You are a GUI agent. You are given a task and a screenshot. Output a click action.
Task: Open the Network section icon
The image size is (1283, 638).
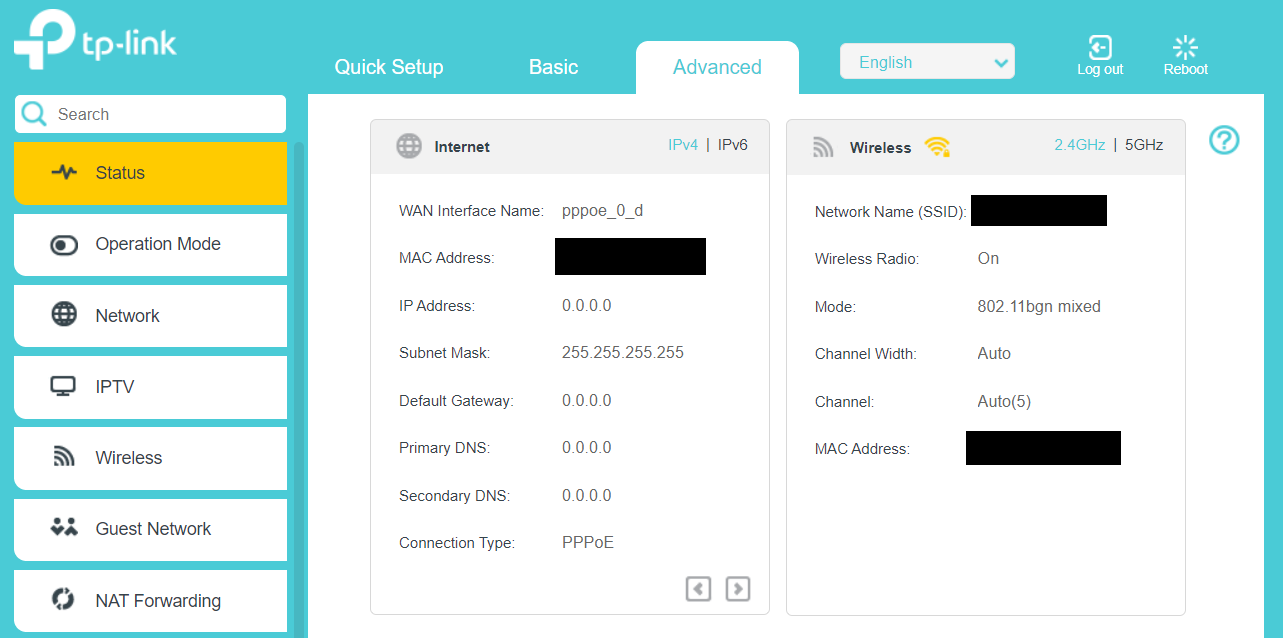[63, 315]
